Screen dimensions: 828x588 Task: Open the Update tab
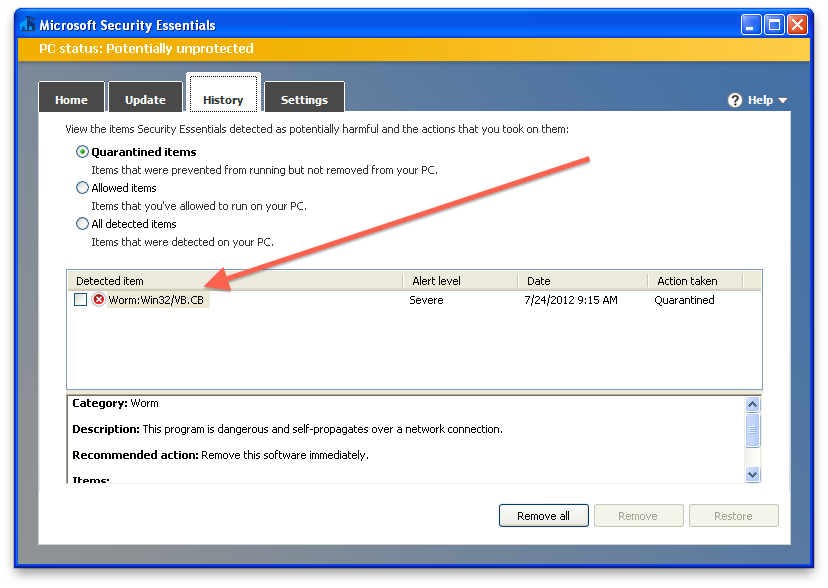(145, 100)
